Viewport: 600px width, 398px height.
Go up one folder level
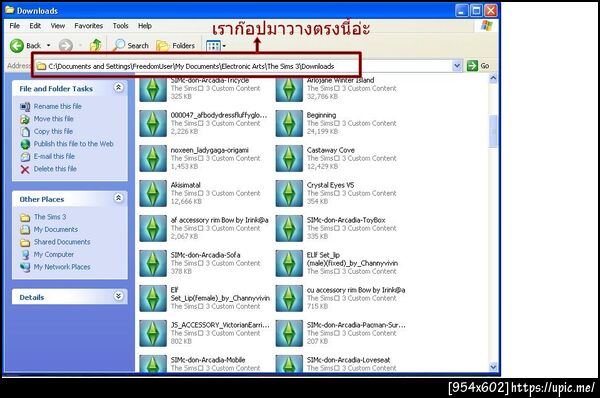click(x=95, y=46)
